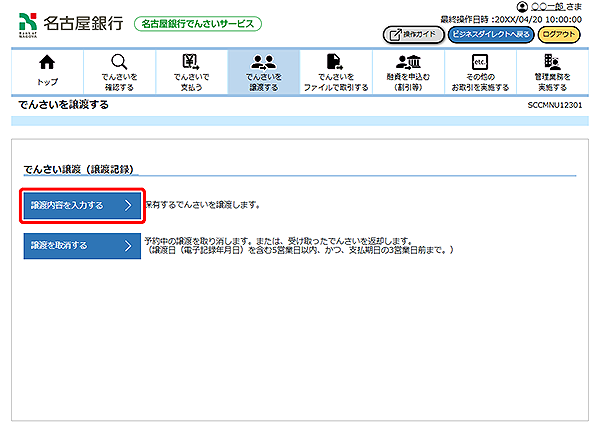Viewport: 600px width, 427px height.
Task: Click the file icon for ファイルで取引する
Action: pyautogui.click(x=336, y=63)
